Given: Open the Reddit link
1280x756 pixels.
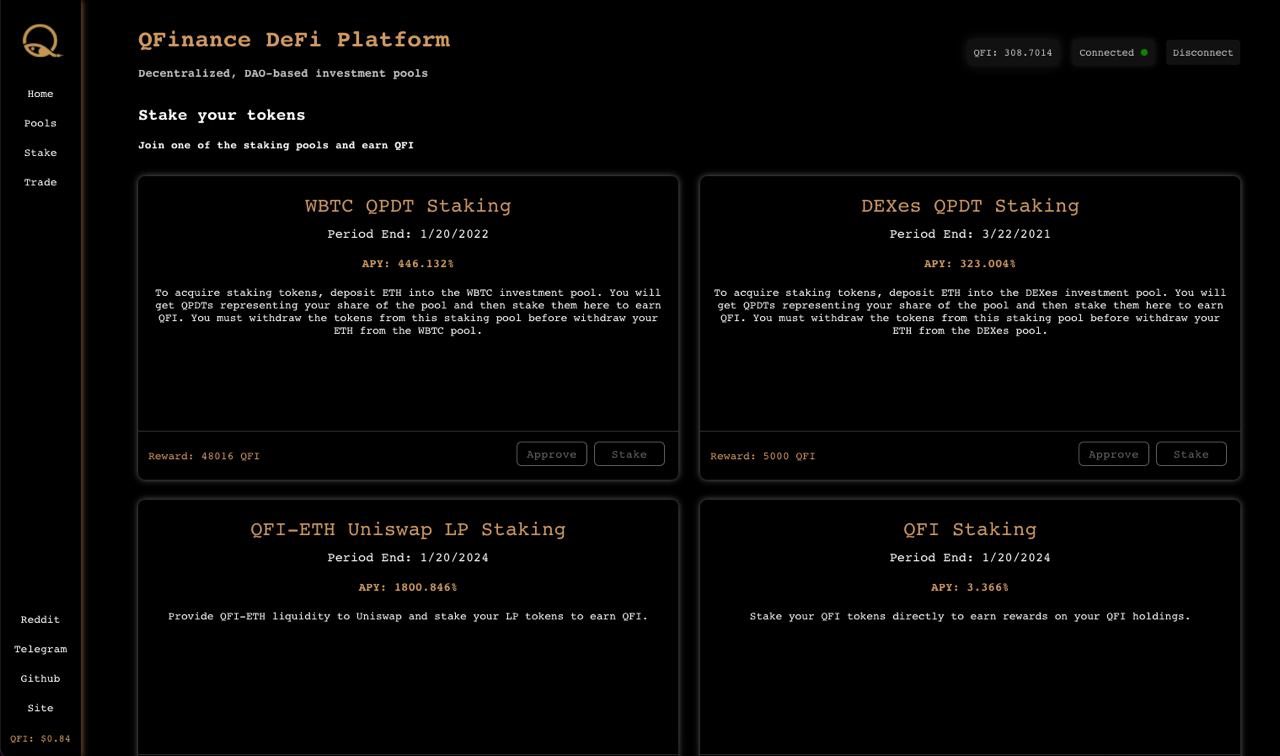Looking at the screenshot, I should click(x=40, y=620).
